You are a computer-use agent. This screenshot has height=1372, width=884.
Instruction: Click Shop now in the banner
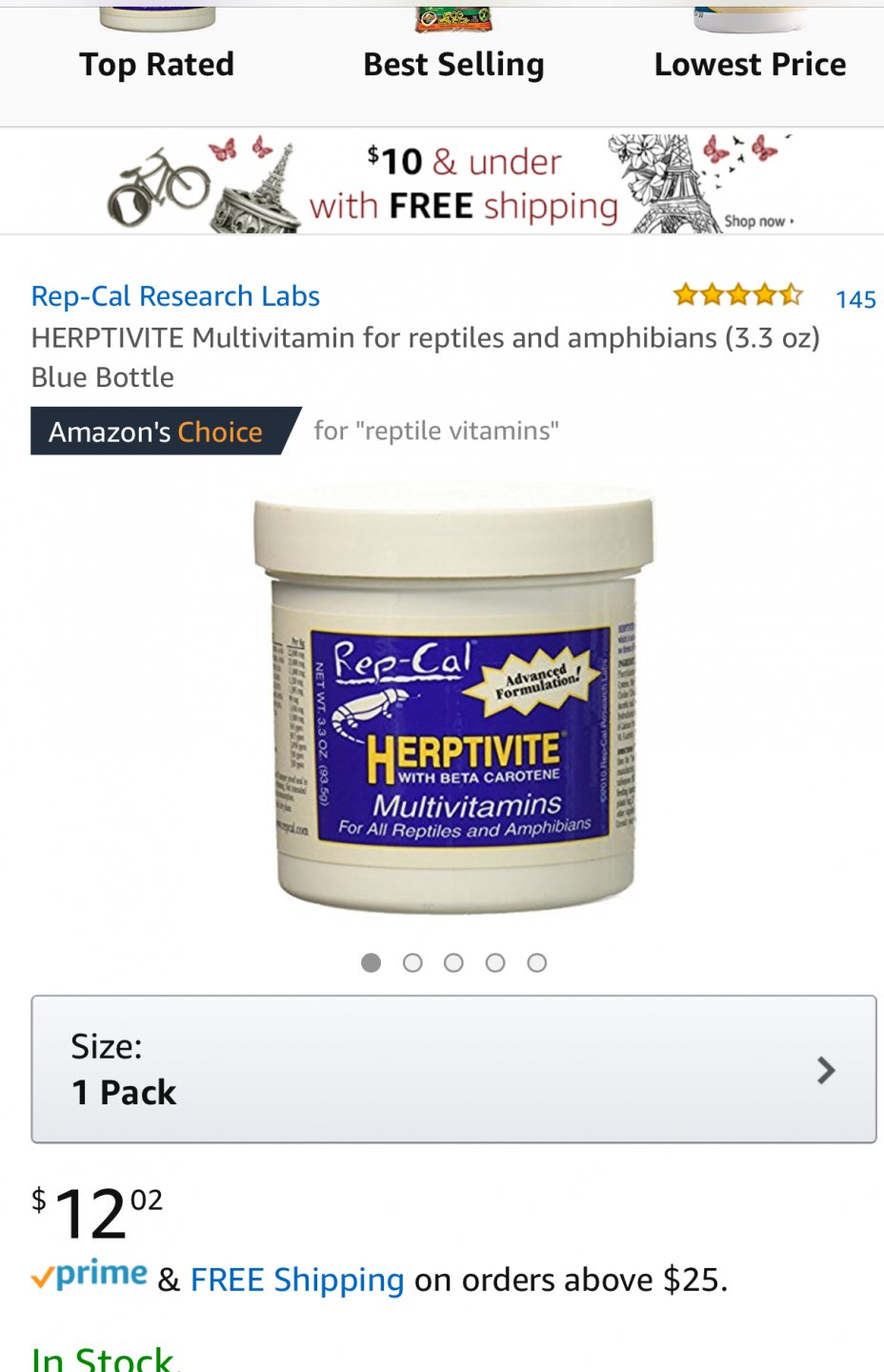click(x=758, y=221)
